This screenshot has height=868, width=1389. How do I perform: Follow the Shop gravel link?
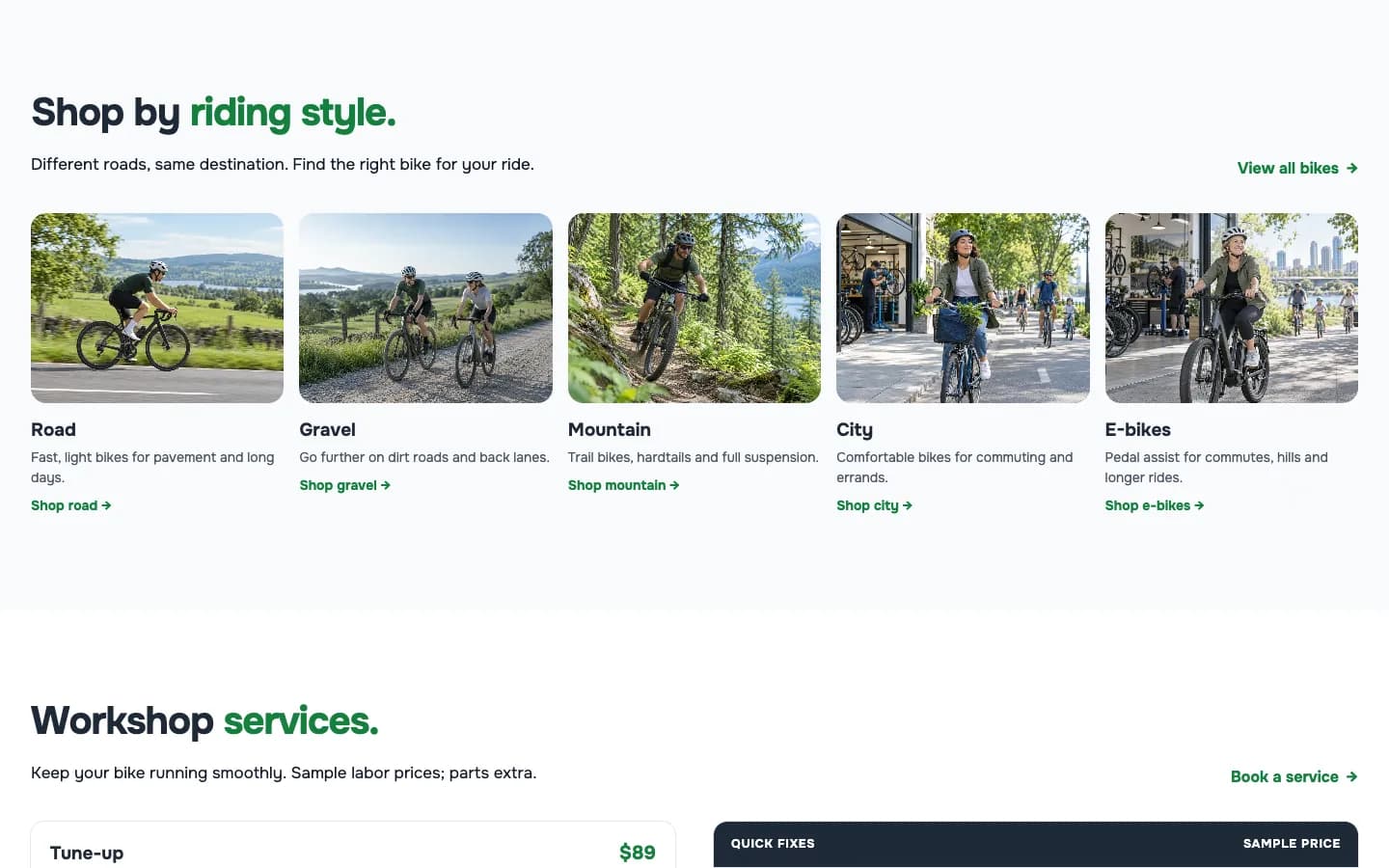pos(345,485)
